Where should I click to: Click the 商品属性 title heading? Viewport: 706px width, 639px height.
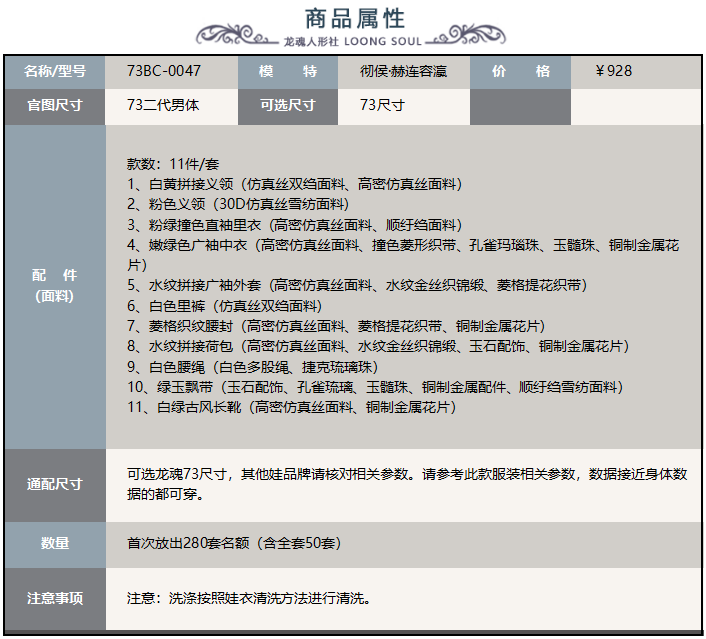pos(353,17)
